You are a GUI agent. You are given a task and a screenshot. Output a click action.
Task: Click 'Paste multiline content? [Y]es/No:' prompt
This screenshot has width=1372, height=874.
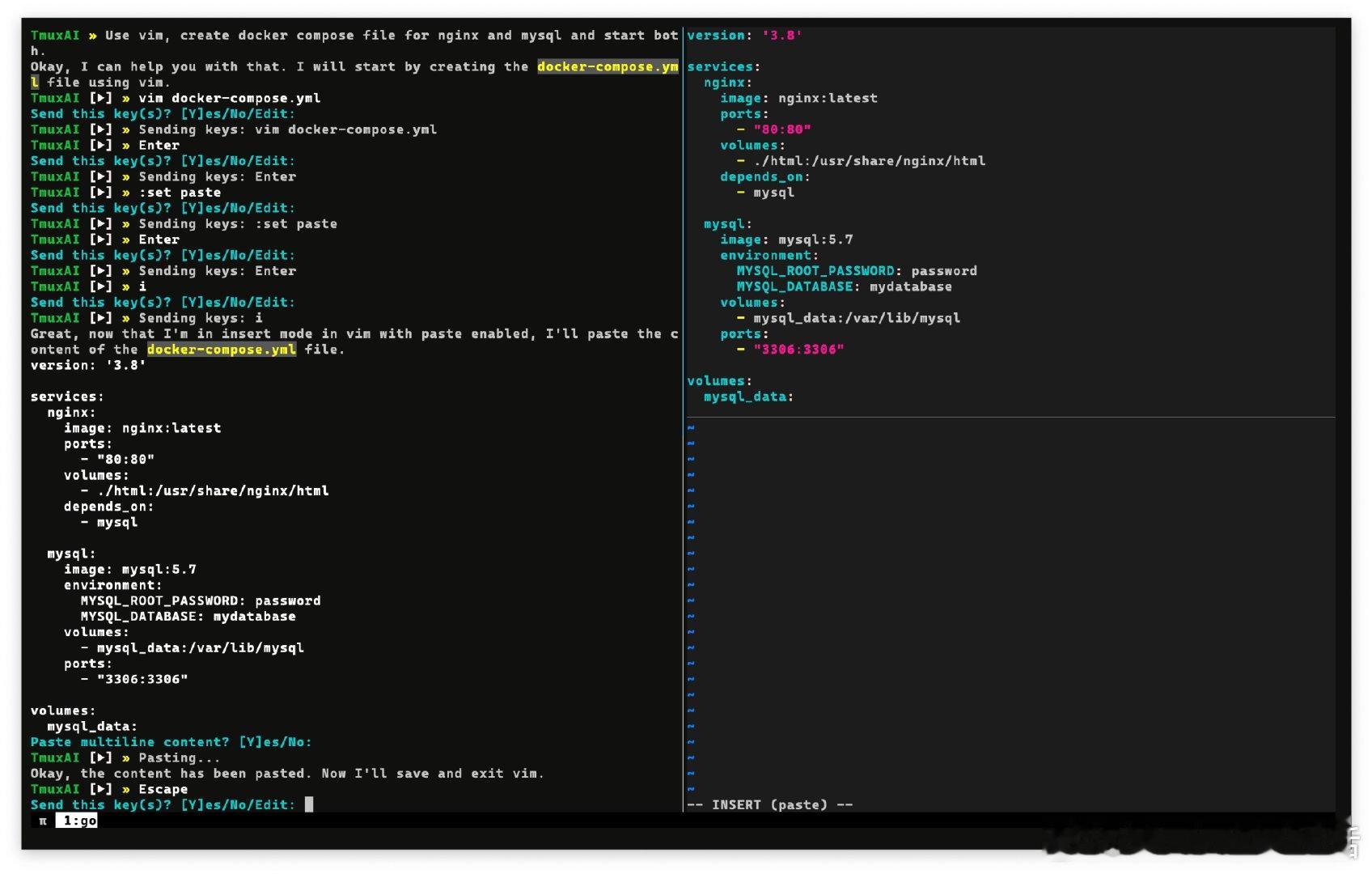[x=171, y=742]
